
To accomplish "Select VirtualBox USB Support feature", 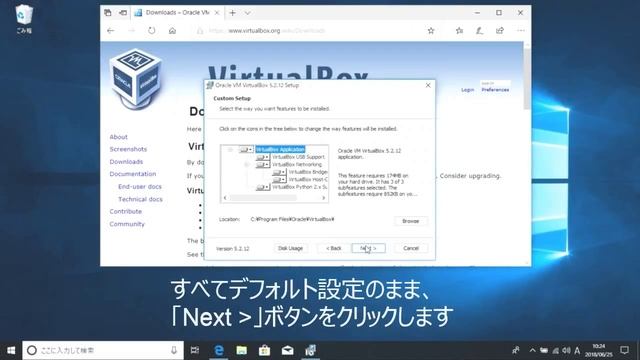I will [298, 157].
